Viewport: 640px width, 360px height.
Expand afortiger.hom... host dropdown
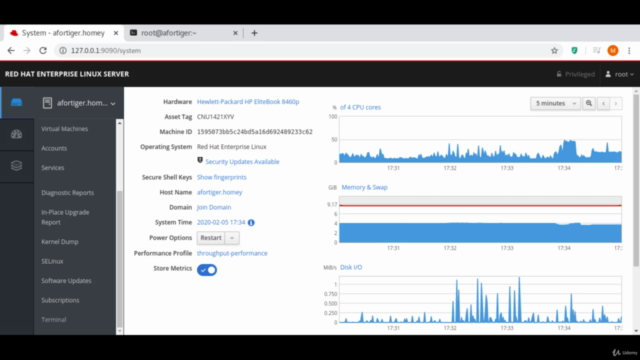click(x=79, y=103)
